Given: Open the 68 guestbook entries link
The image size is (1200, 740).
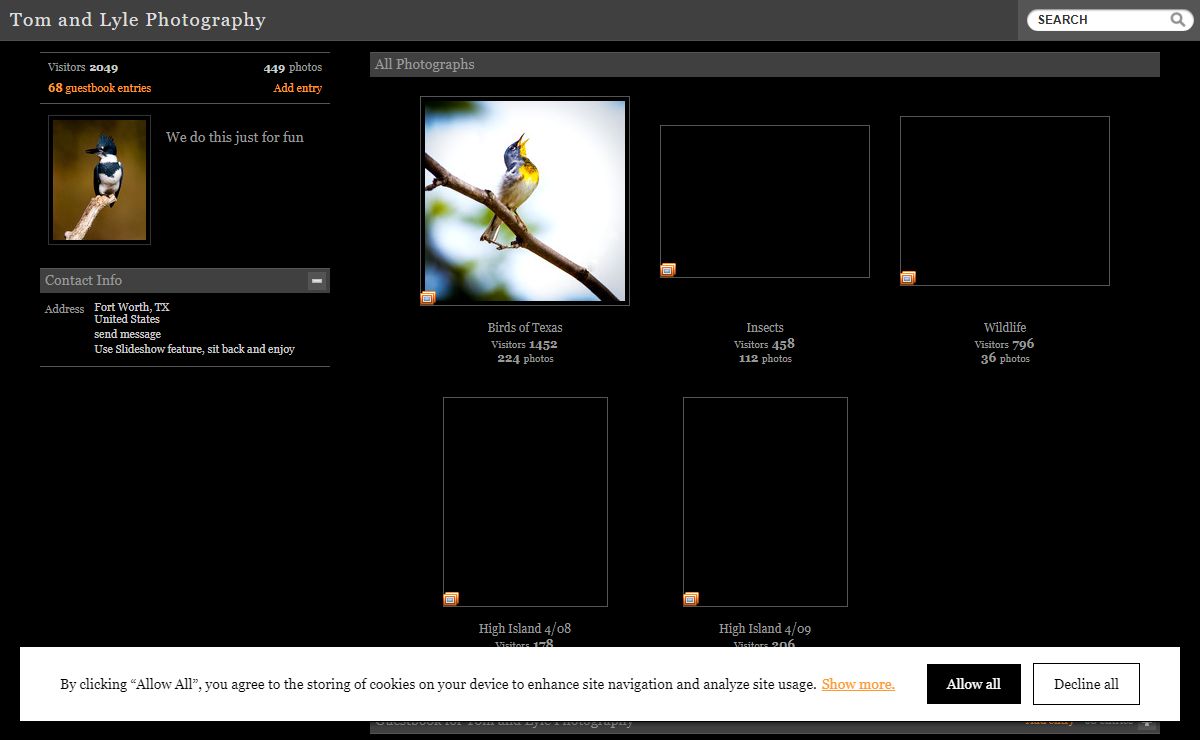Looking at the screenshot, I should coord(99,88).
